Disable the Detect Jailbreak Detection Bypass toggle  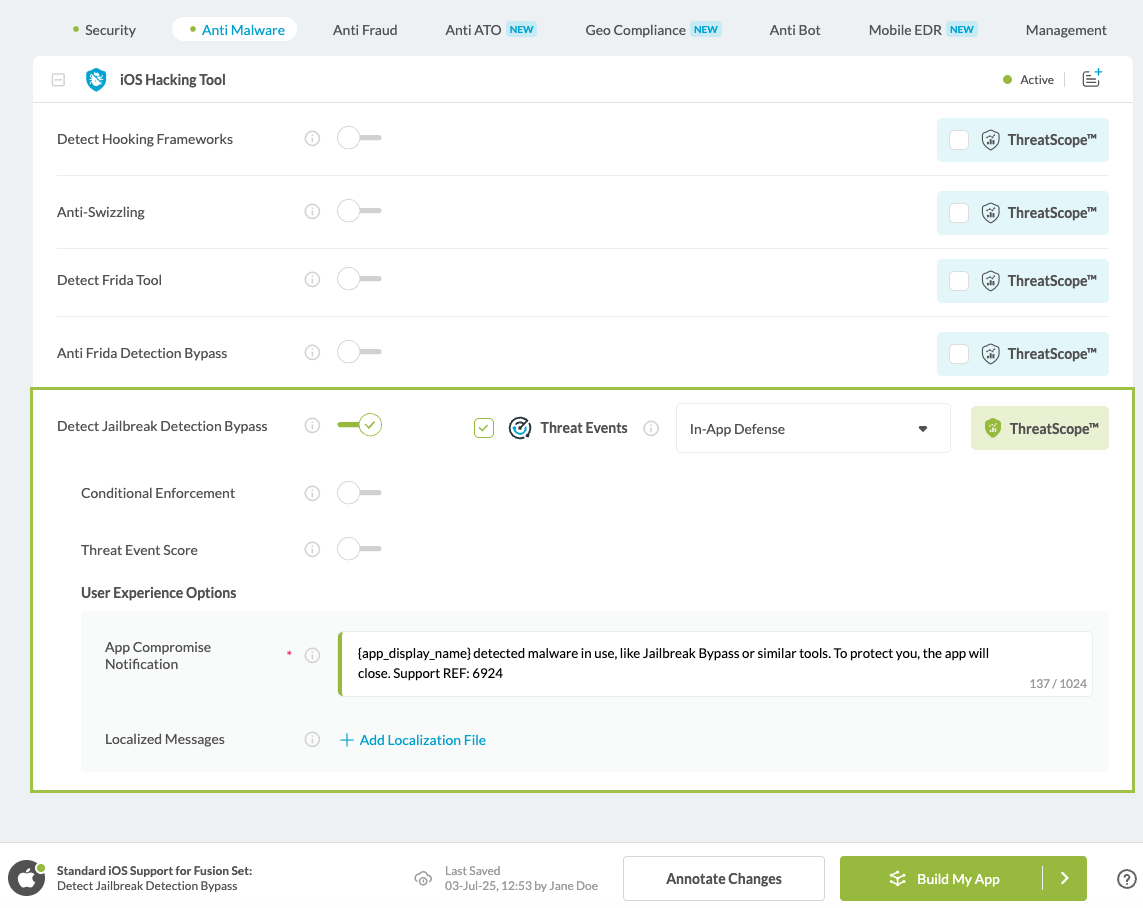point(360,426)
